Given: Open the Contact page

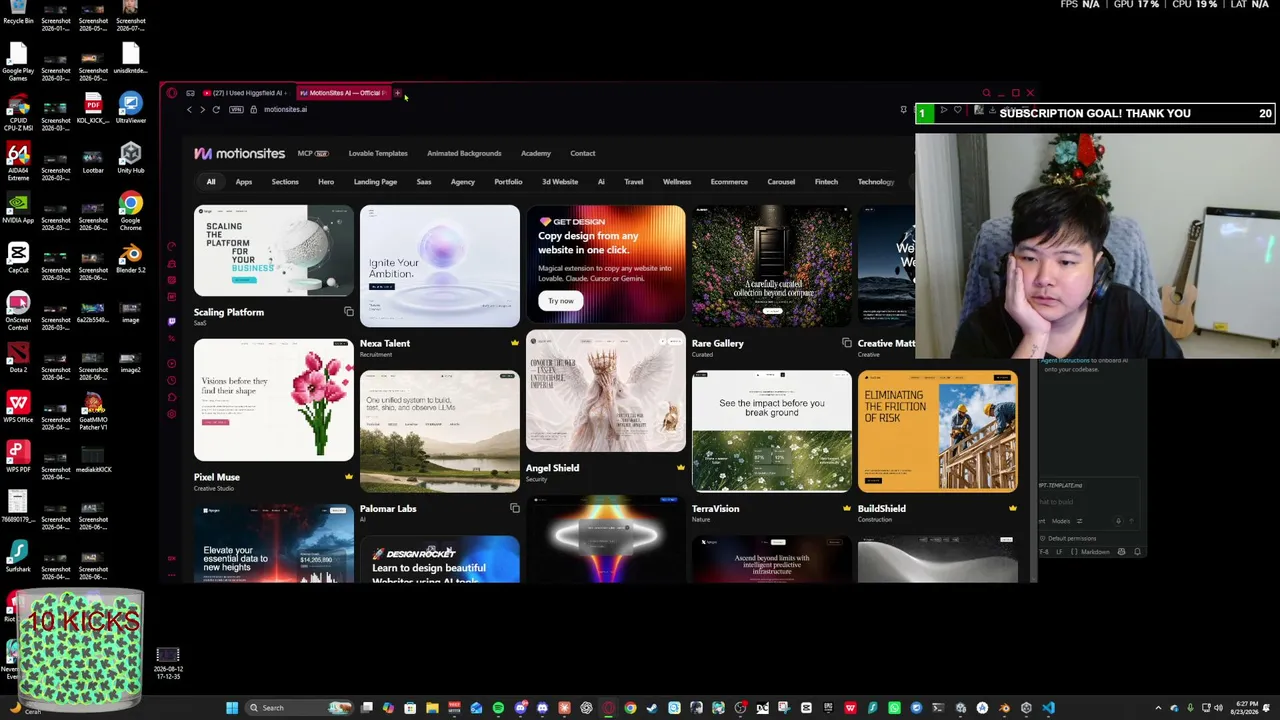Looking at the screenshot, I should pyautogui.click(x=583, y=153).
